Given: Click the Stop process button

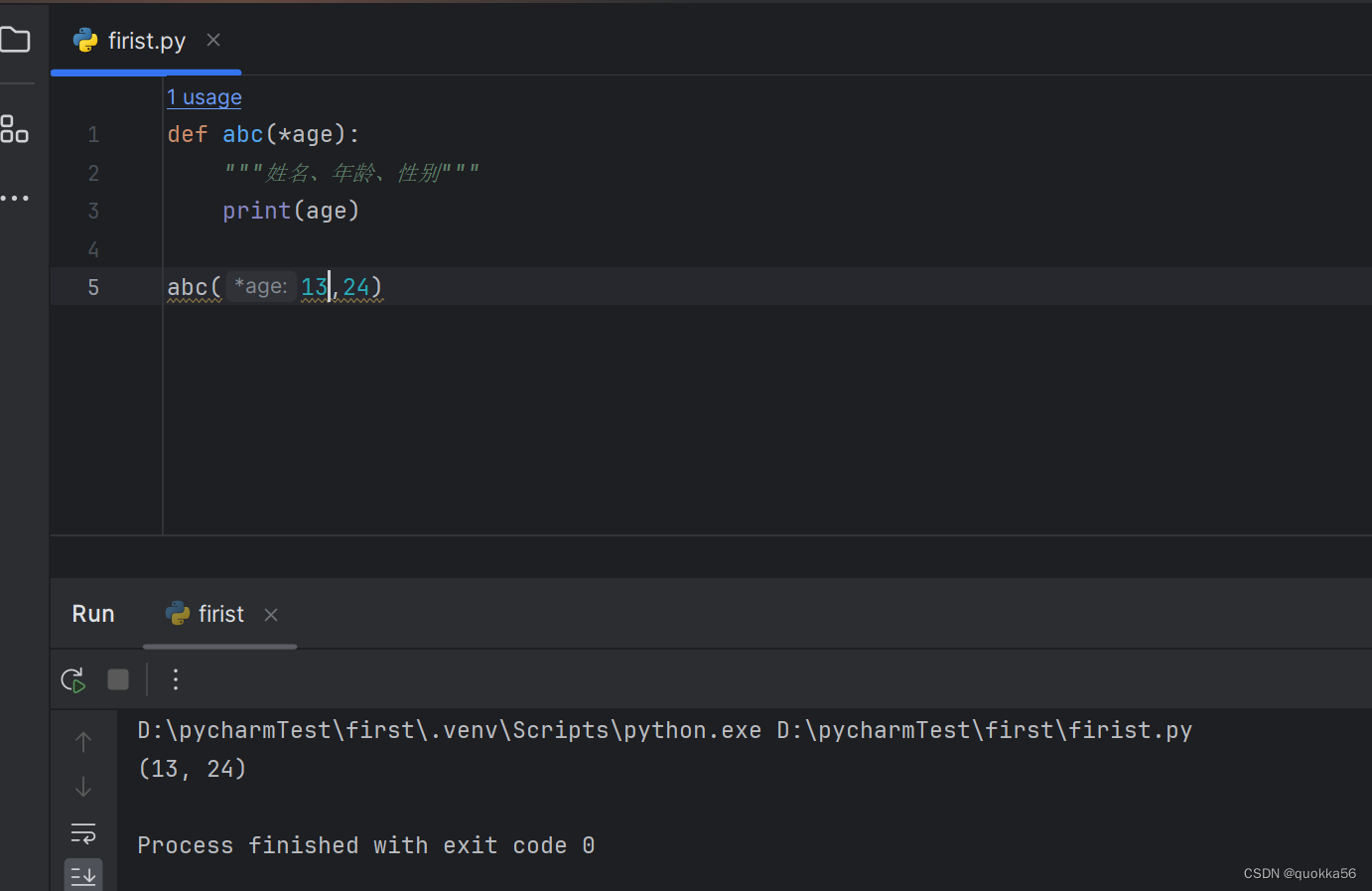Looking at the screenshot, I should (x=118, y=679).
